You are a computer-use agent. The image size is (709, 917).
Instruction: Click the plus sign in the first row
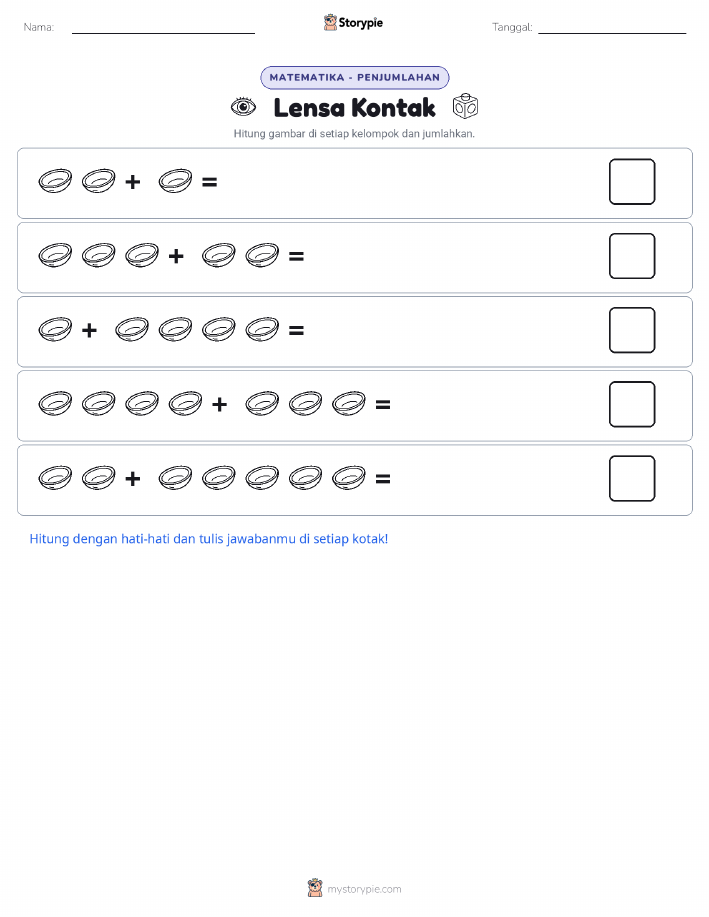pos(133,182)
